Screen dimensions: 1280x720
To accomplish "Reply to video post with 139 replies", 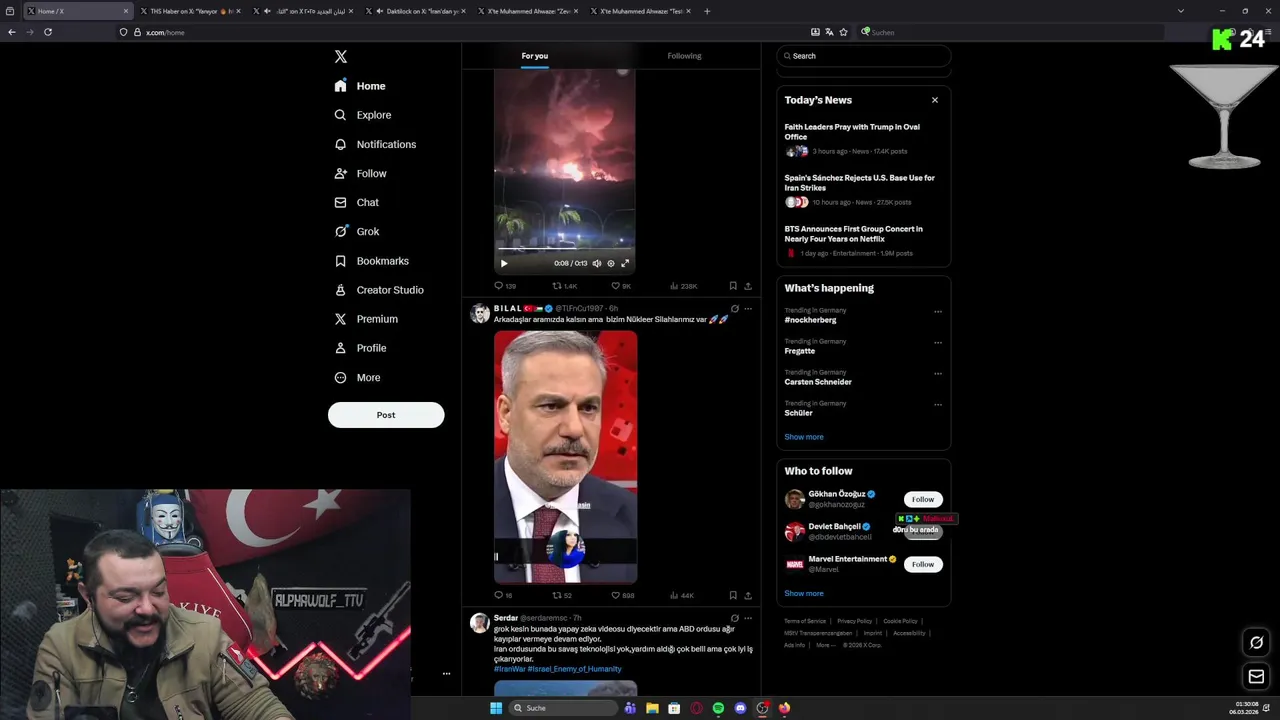I will [505, 286].
